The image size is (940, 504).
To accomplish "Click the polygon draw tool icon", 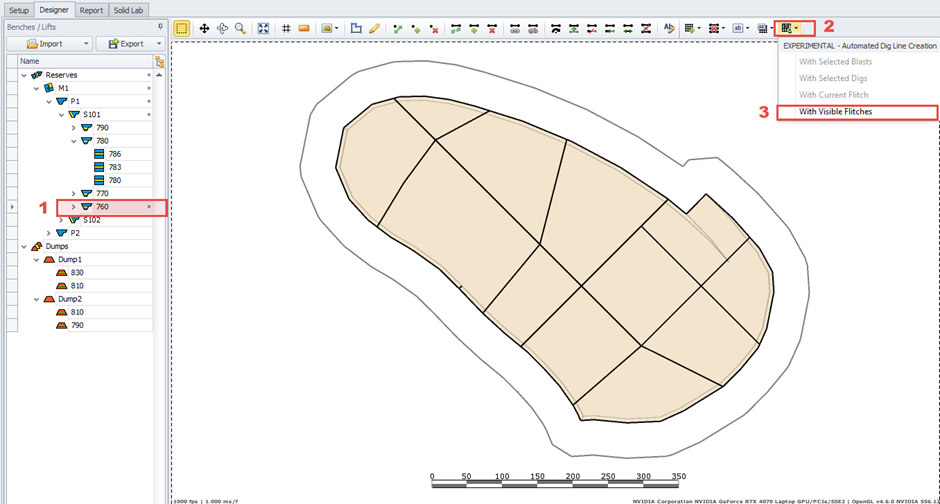I will coord(355,29).
